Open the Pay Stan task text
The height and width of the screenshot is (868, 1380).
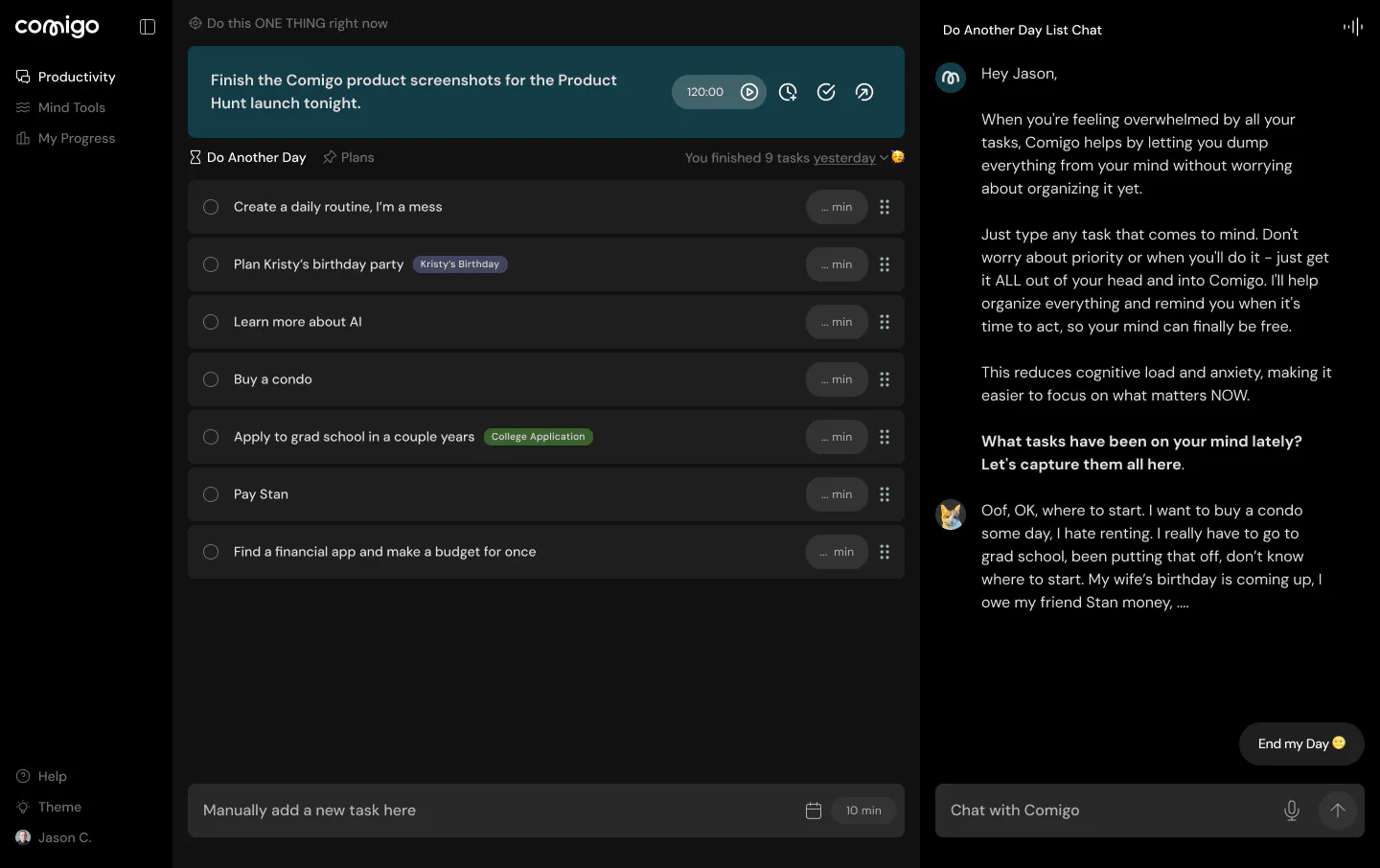click(261, 494)
